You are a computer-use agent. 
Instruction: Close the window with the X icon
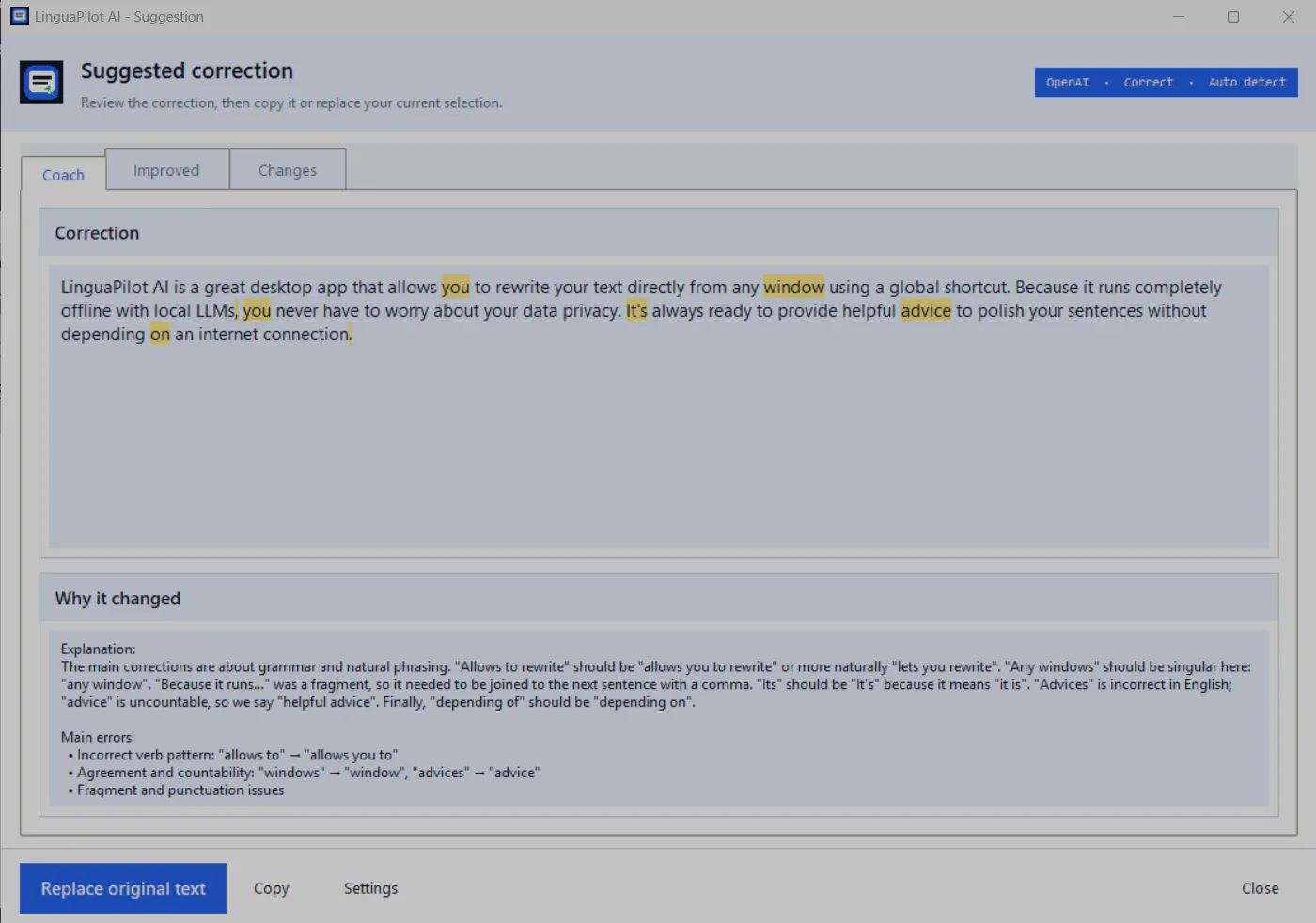point(1289,17)
